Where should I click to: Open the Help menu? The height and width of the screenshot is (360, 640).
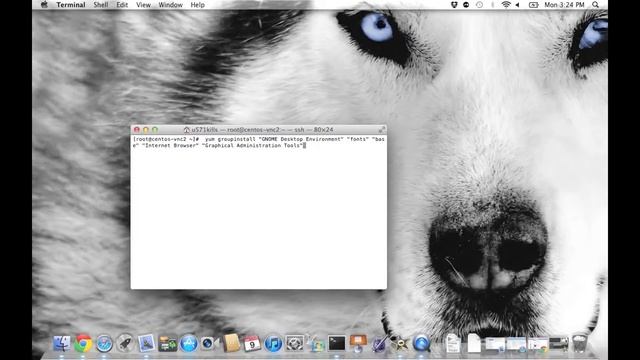[x=198, y=5]
